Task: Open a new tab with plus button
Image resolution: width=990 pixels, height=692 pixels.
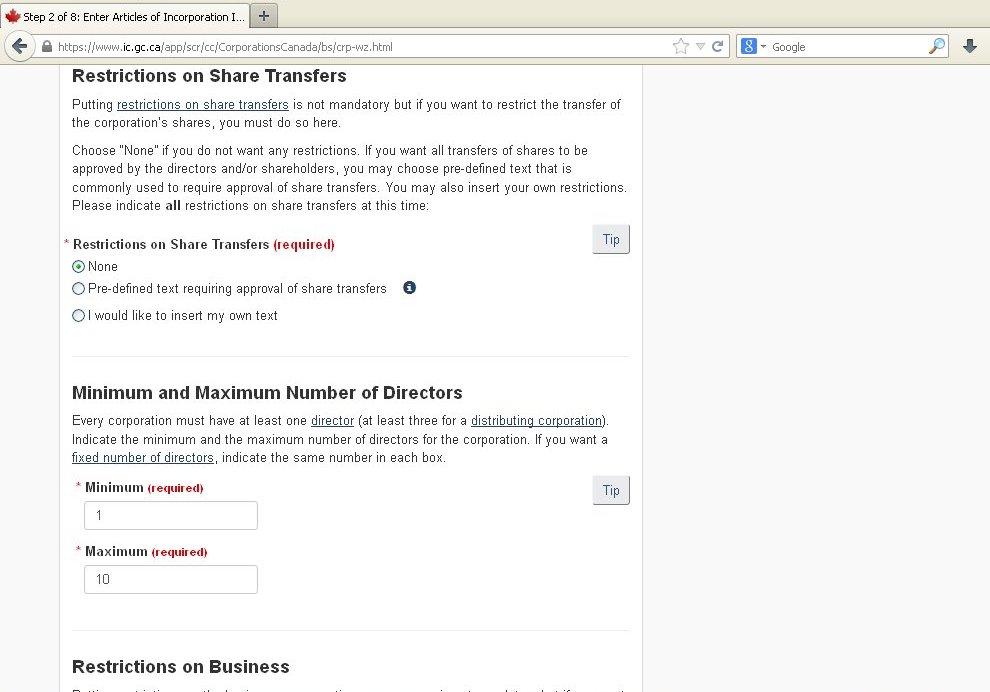Action: pyautogui.click(x=263, y=16)
